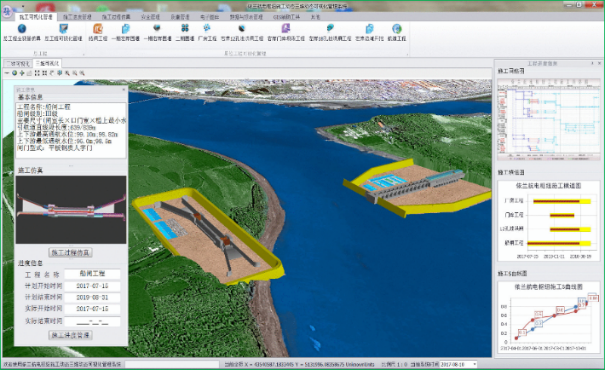The width and height of the screenshot is (605, 370).
Task: Switch to the 二维可视化 view tab
Action: (x=17, y=63)
